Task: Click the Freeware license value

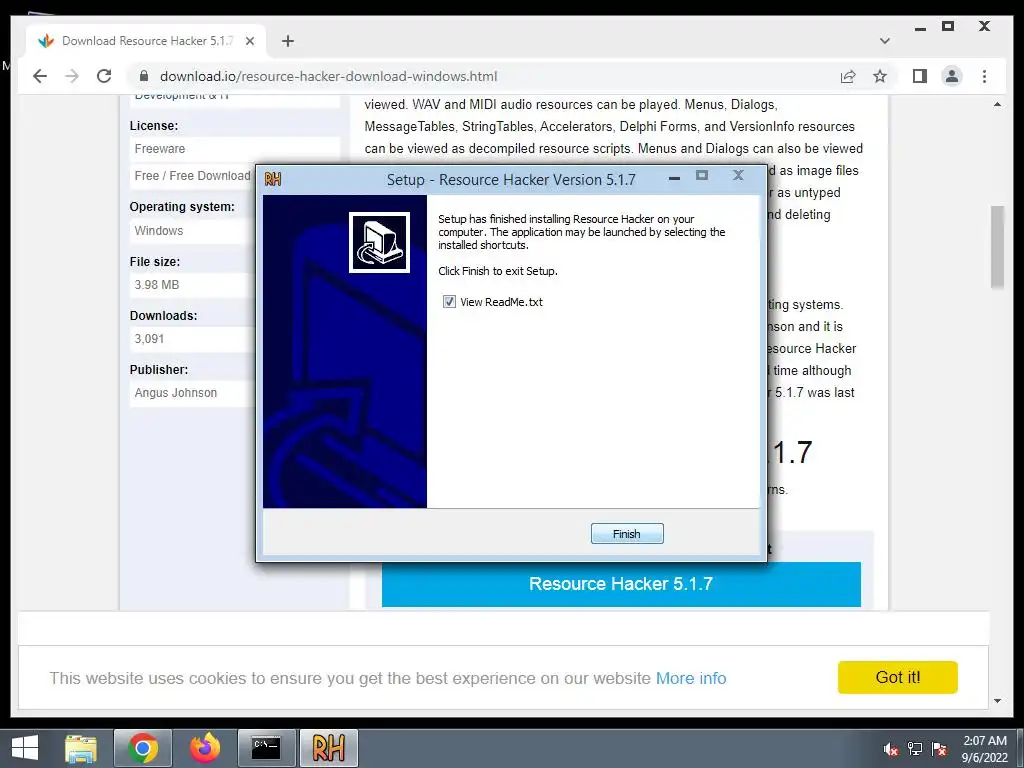Action: tap(160, 149)
